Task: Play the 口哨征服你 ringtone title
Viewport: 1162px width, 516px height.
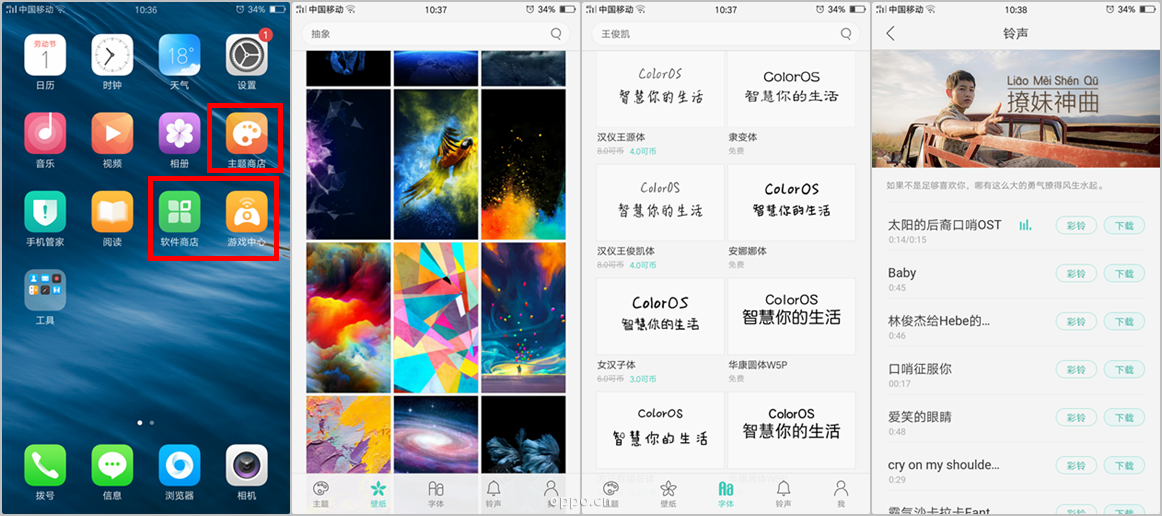Action: tap(920, 368)
